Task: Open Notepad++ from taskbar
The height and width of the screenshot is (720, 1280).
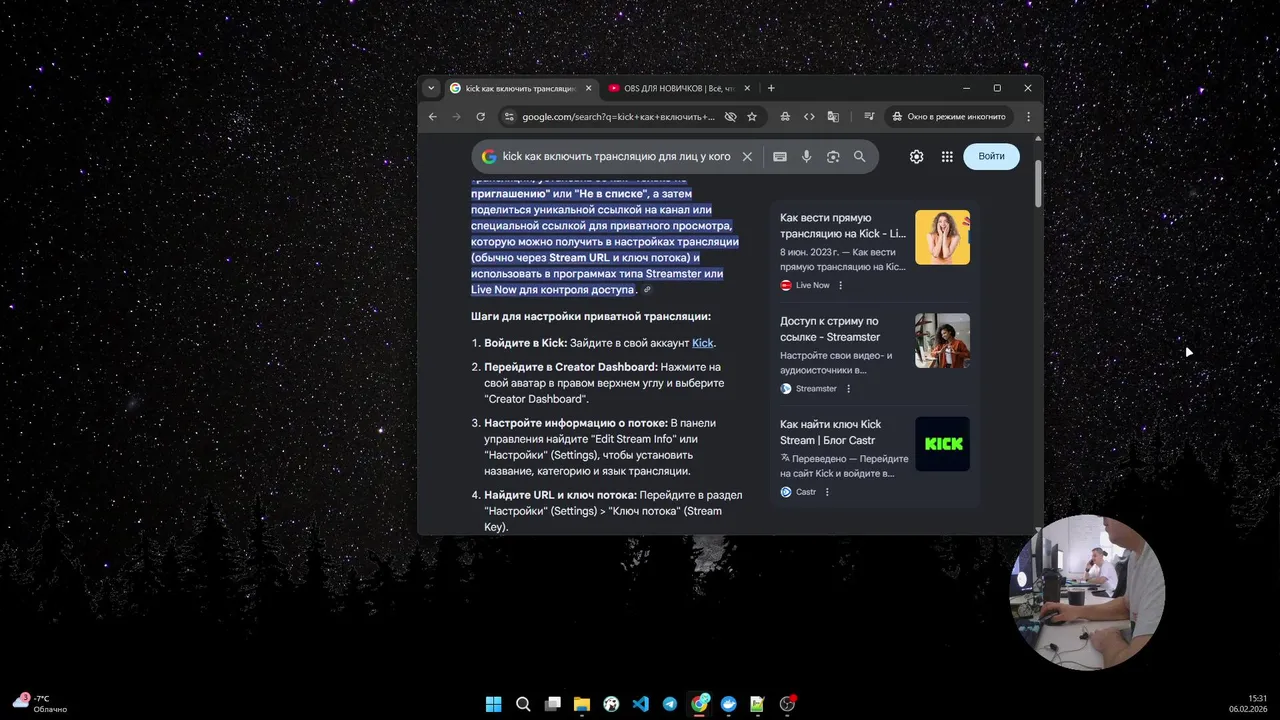Action: coord(758,704)
